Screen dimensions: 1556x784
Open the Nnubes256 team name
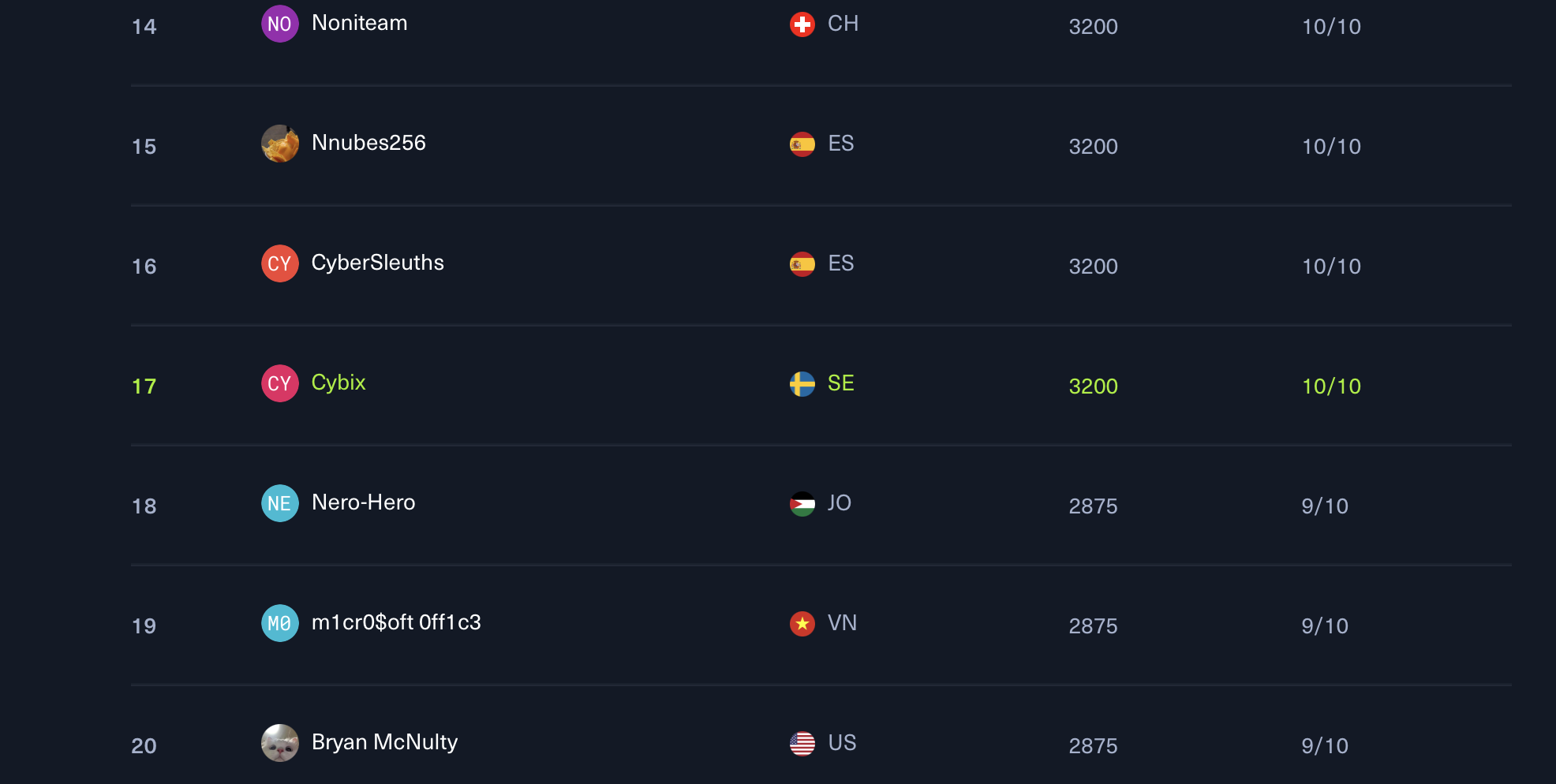coord(368,143)
